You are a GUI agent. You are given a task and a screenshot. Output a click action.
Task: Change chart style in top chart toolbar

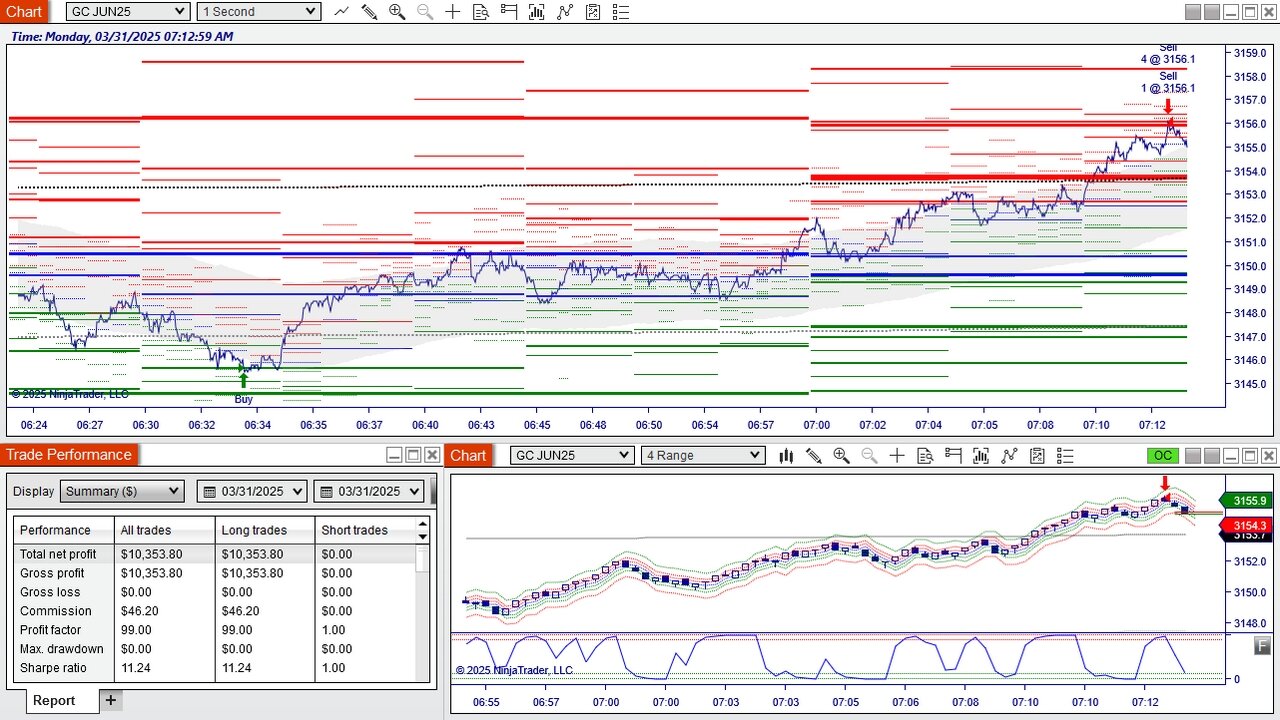pyautogui.click(x=342, y=12)
